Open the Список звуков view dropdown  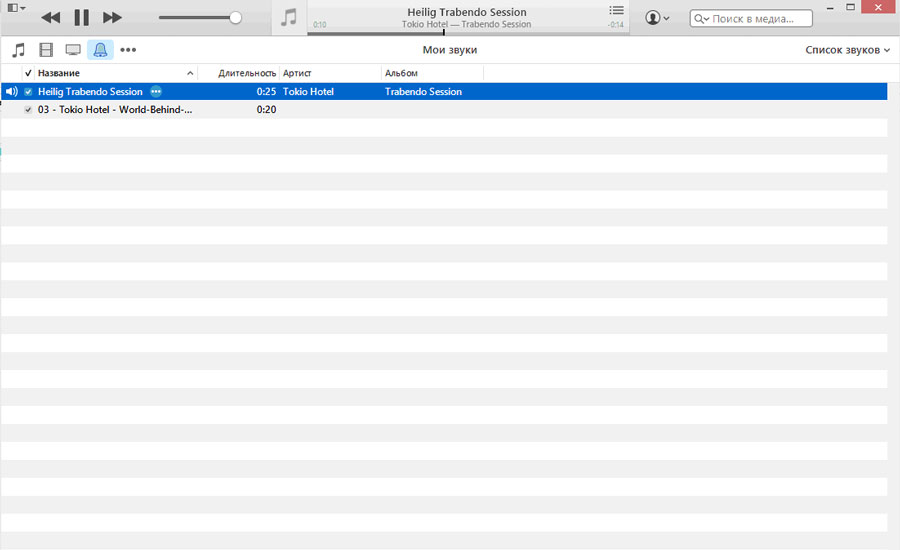click(847, 50)
